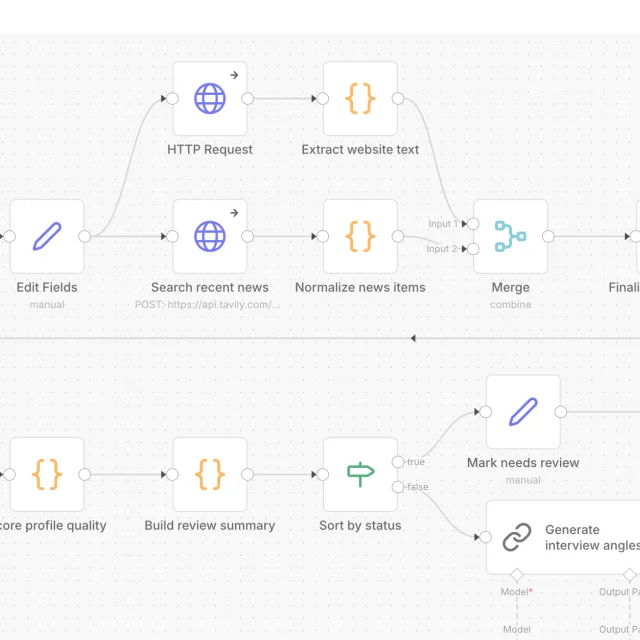Select the Mark needs review pencil node
Screen dimensions: 640x640
[x=523, y=412]
